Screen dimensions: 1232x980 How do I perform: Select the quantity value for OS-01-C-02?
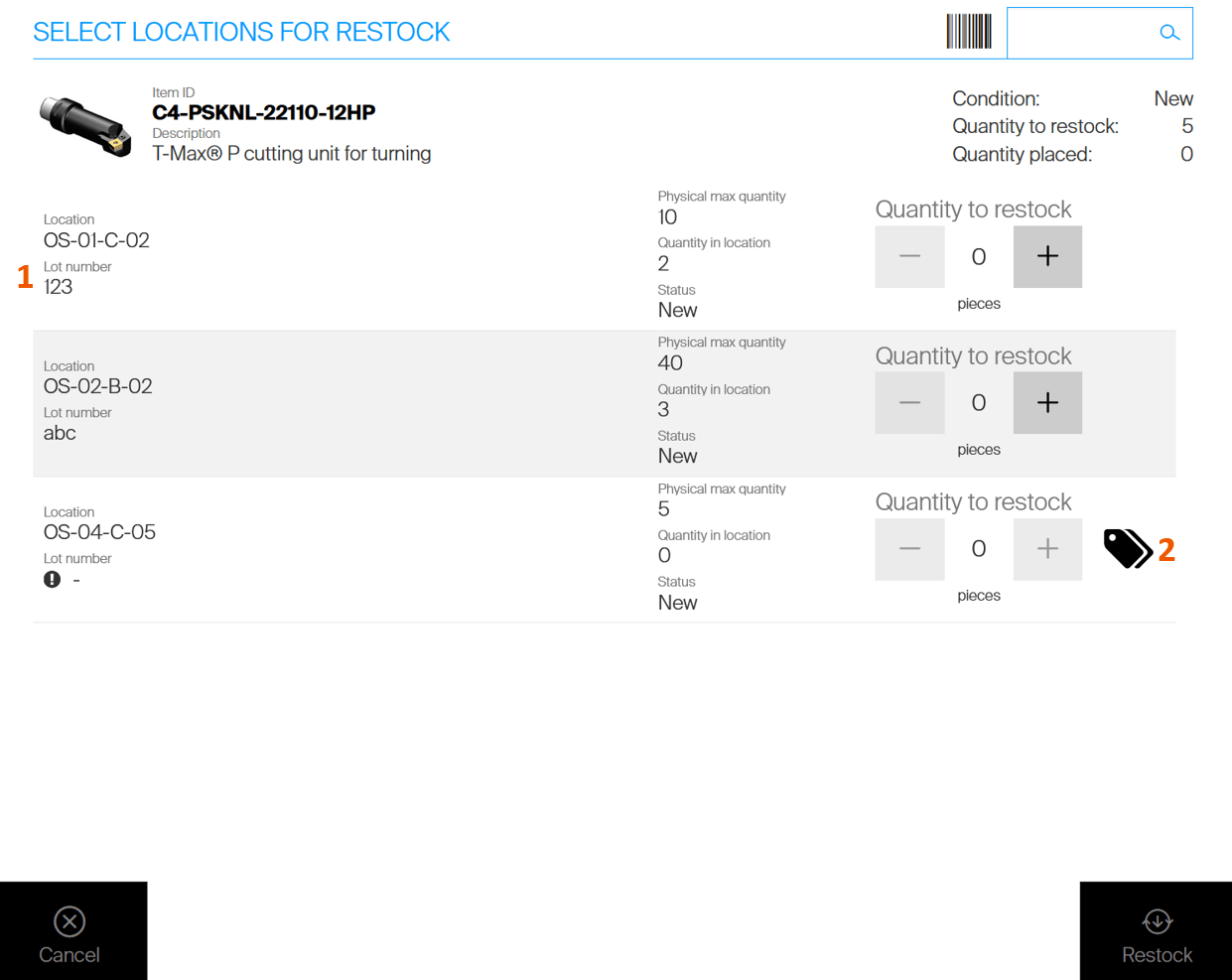(978, 257)
